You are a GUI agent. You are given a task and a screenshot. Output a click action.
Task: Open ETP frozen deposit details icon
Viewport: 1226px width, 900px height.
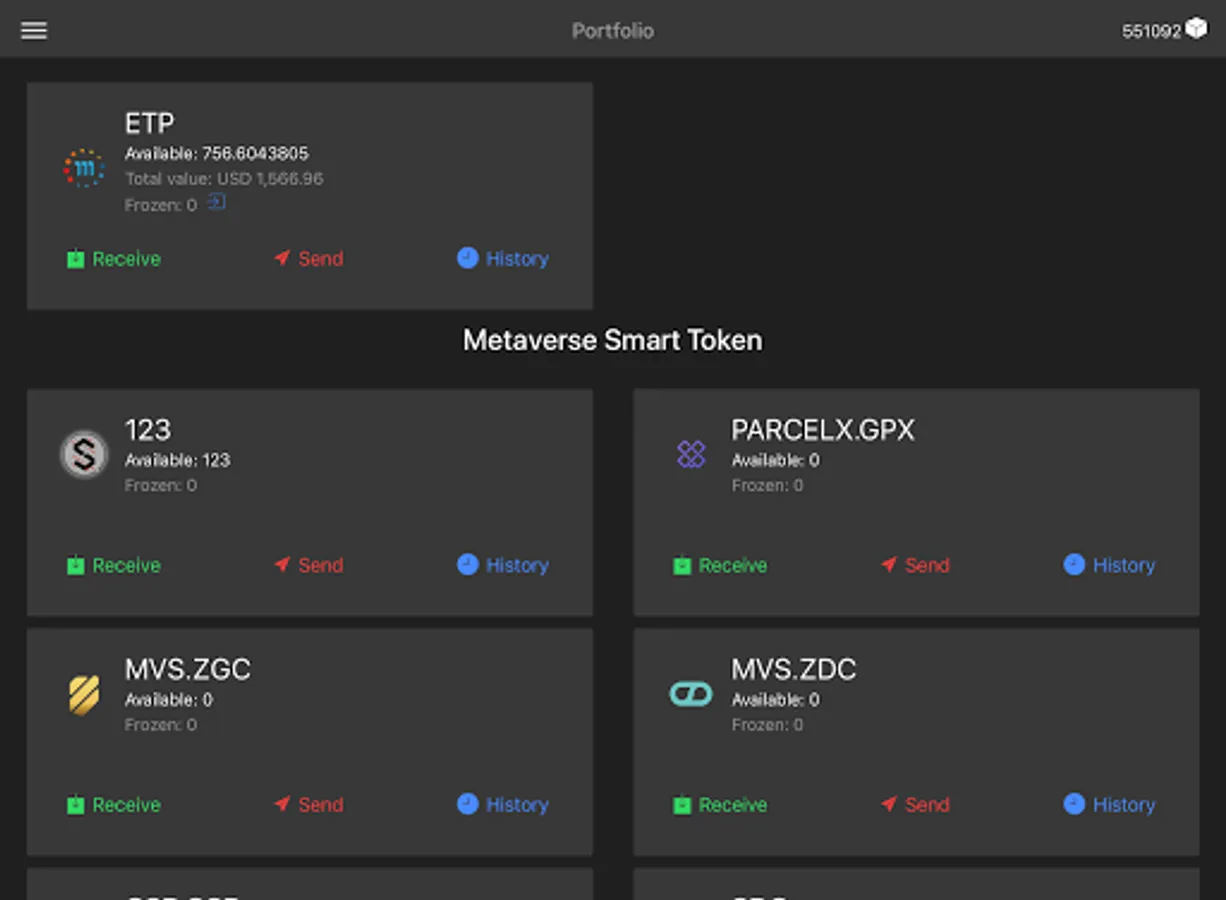[x=216, y=203]
